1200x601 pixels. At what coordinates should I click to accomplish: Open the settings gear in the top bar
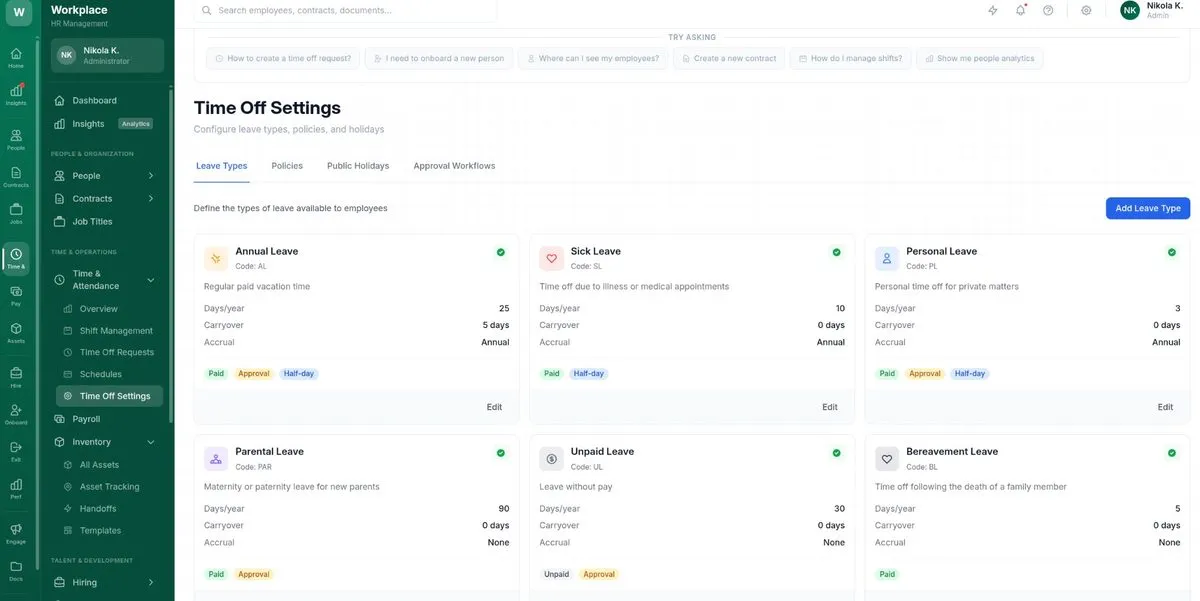(x=1086, y=10)
